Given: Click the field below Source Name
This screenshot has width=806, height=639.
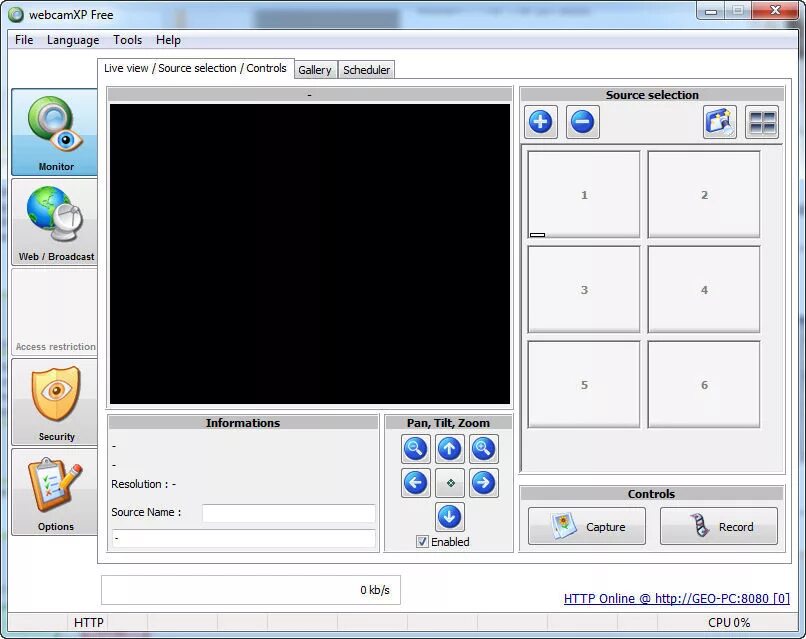Looking at the screenshot, I should point(244,539).
